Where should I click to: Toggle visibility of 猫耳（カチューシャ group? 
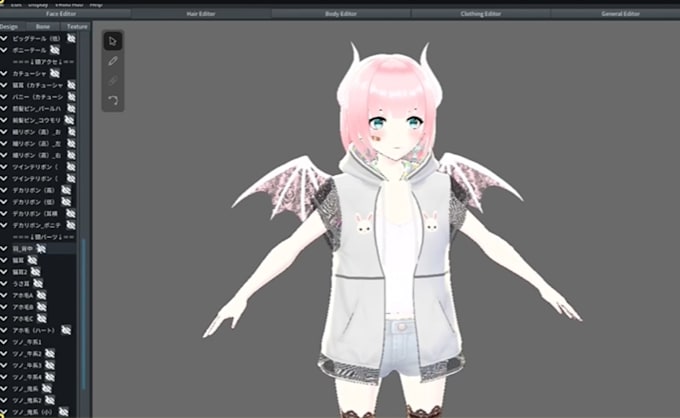(x=71, y=85)
